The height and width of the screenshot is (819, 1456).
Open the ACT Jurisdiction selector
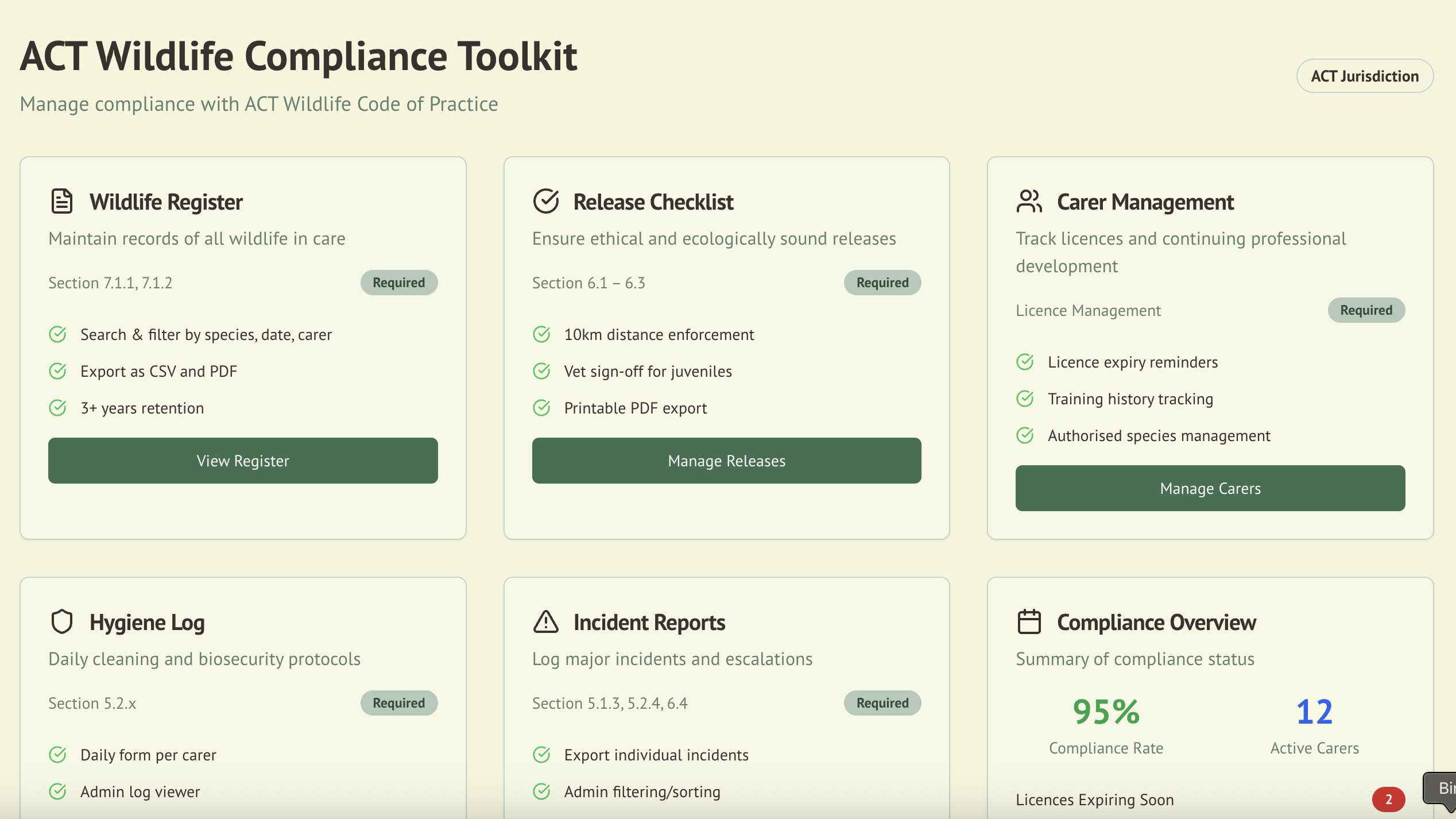1365,75
